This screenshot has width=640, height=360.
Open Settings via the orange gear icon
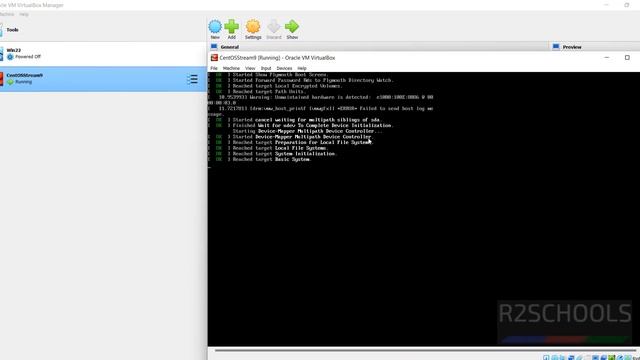(x=253, y=27)
